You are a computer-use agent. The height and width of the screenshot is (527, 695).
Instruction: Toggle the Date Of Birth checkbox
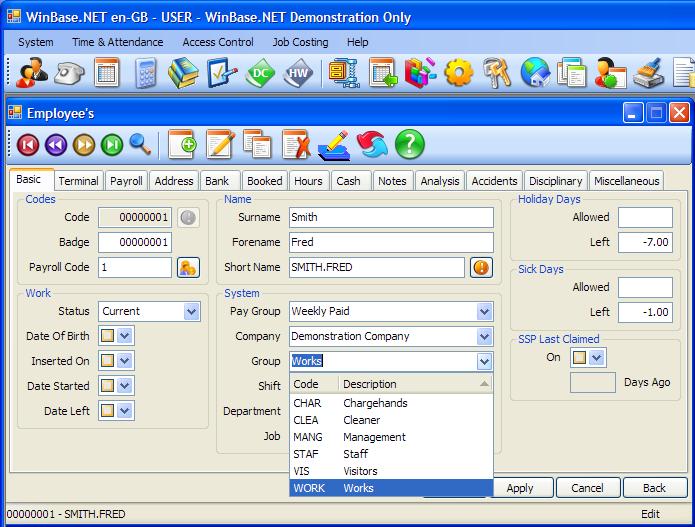(x=107, y=336)
